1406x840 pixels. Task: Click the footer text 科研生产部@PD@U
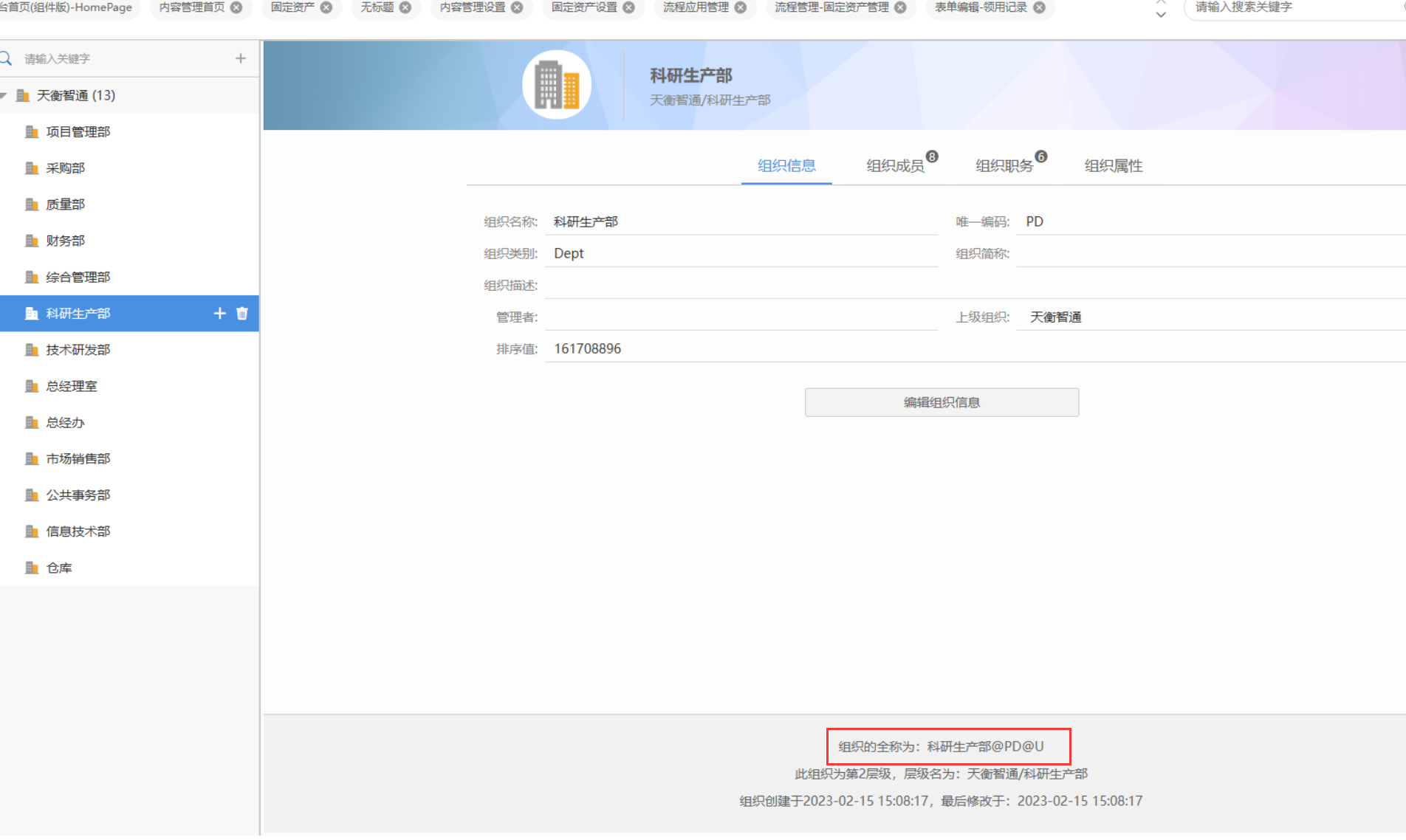[x=985, y=747]
